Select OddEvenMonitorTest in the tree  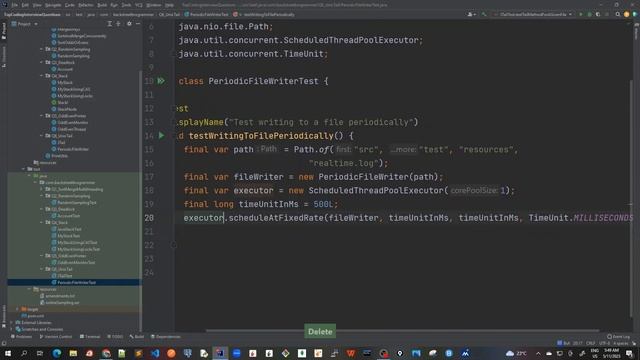click(73, 262)
